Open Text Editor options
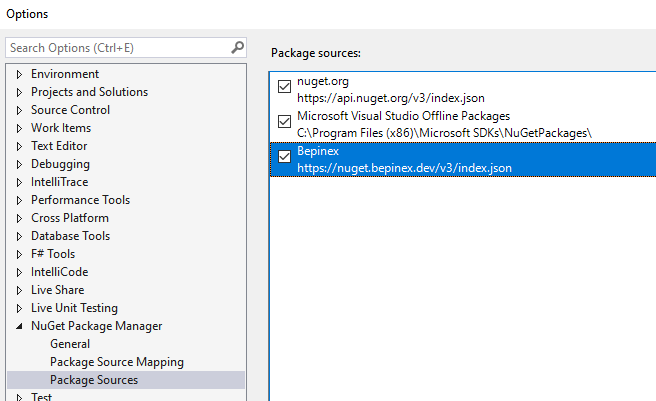The height and width of the screenshot is (401, 656). 59,146
